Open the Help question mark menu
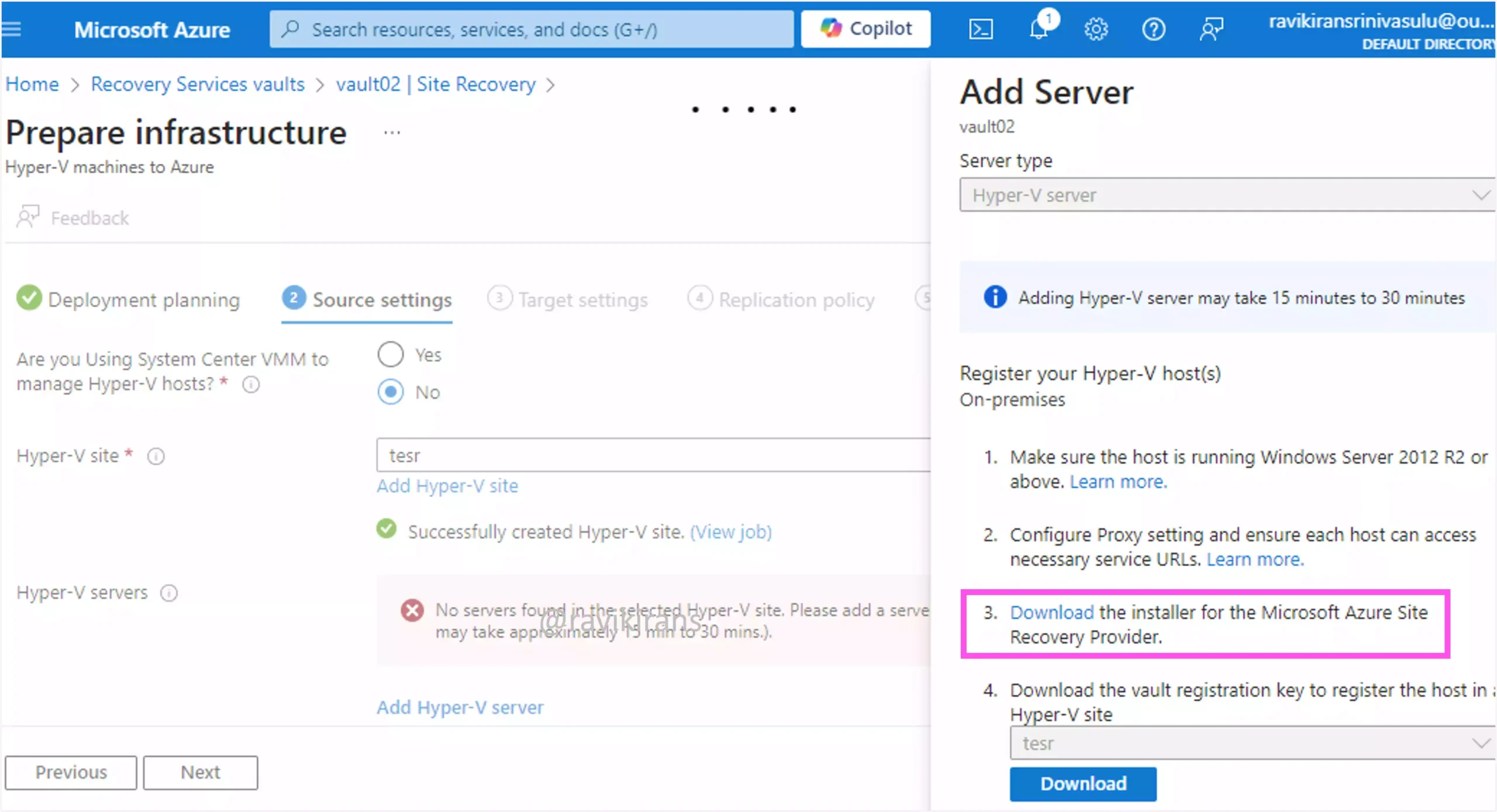Image resolution: width=1497 pixels, height=812 pixels. 1153,29
